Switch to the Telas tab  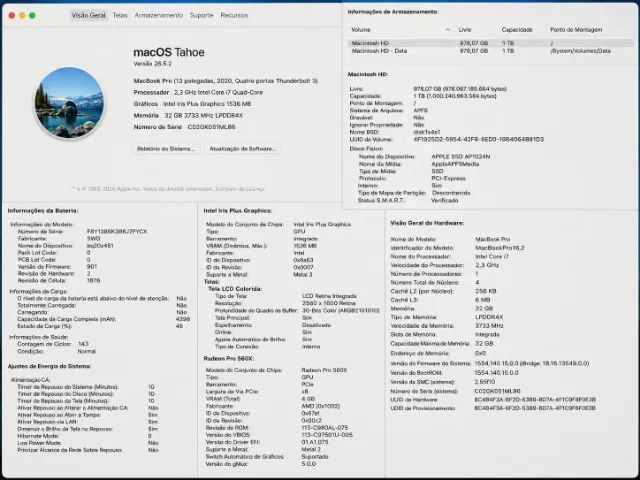pyautogui.click(x=120, y=15)
